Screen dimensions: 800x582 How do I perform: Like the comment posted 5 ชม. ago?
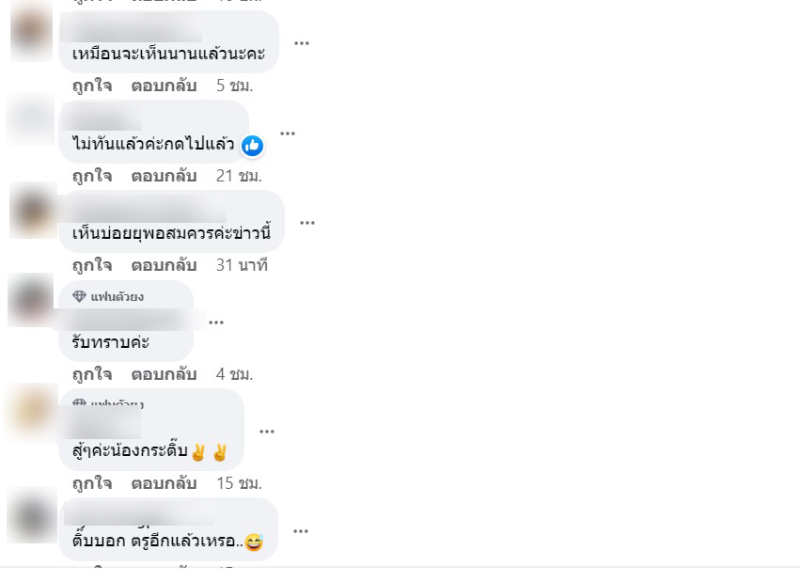[92, 85]
